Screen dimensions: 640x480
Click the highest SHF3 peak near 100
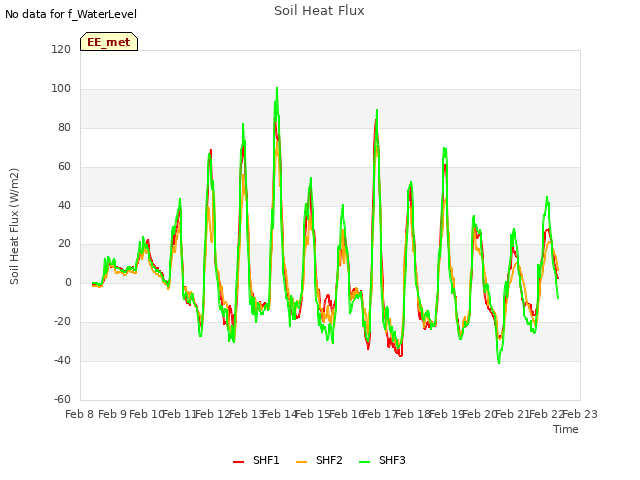(277, 88)
